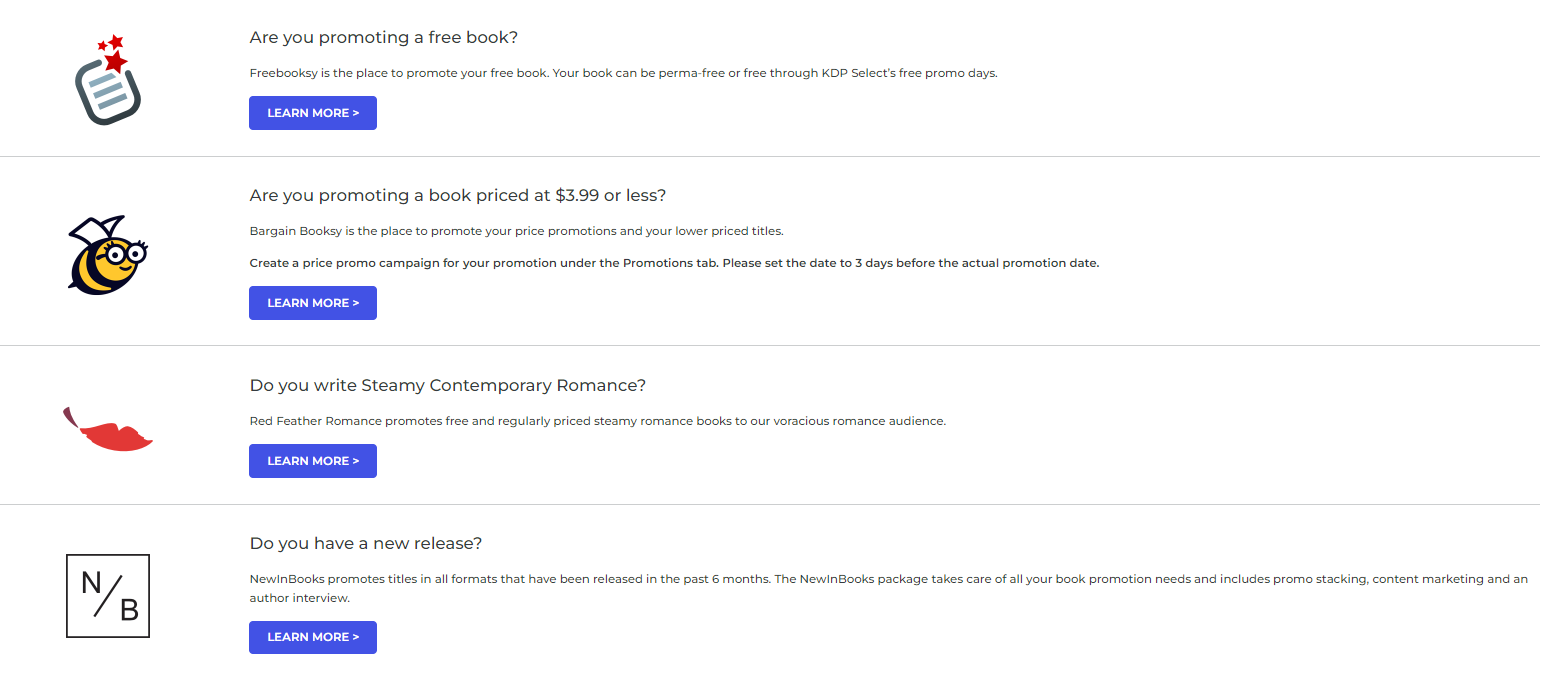Click red stars atop the Freebooksy logo
This screenshot has height=682, width=1562.
tap(114, 53)
